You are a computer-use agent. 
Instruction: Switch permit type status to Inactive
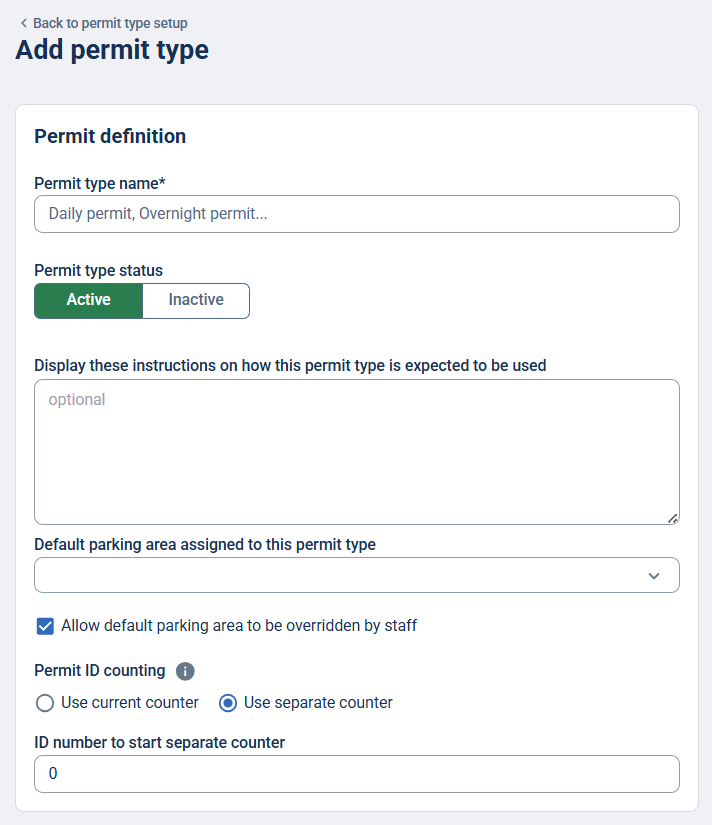(x=196, y=300)
